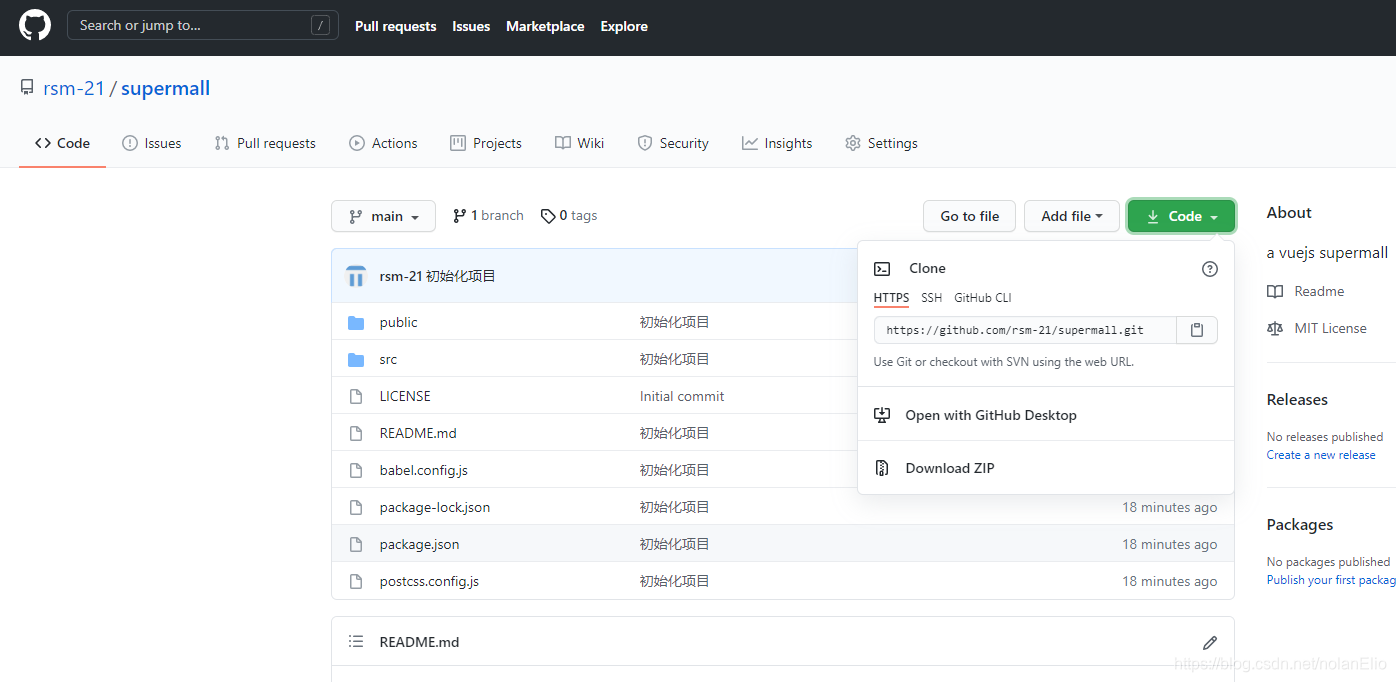Open the rsm-21 owner link
The width and height of the screenshot is (1396, 682).
(74, 88)
